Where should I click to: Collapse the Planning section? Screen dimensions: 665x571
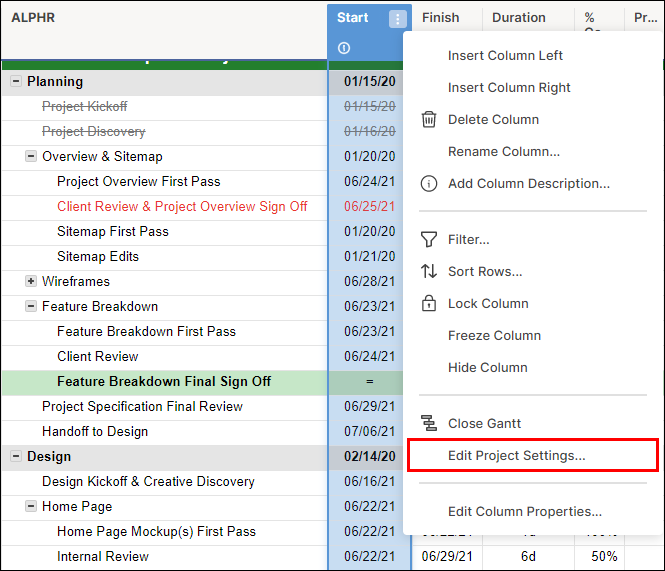pos(16,82)
